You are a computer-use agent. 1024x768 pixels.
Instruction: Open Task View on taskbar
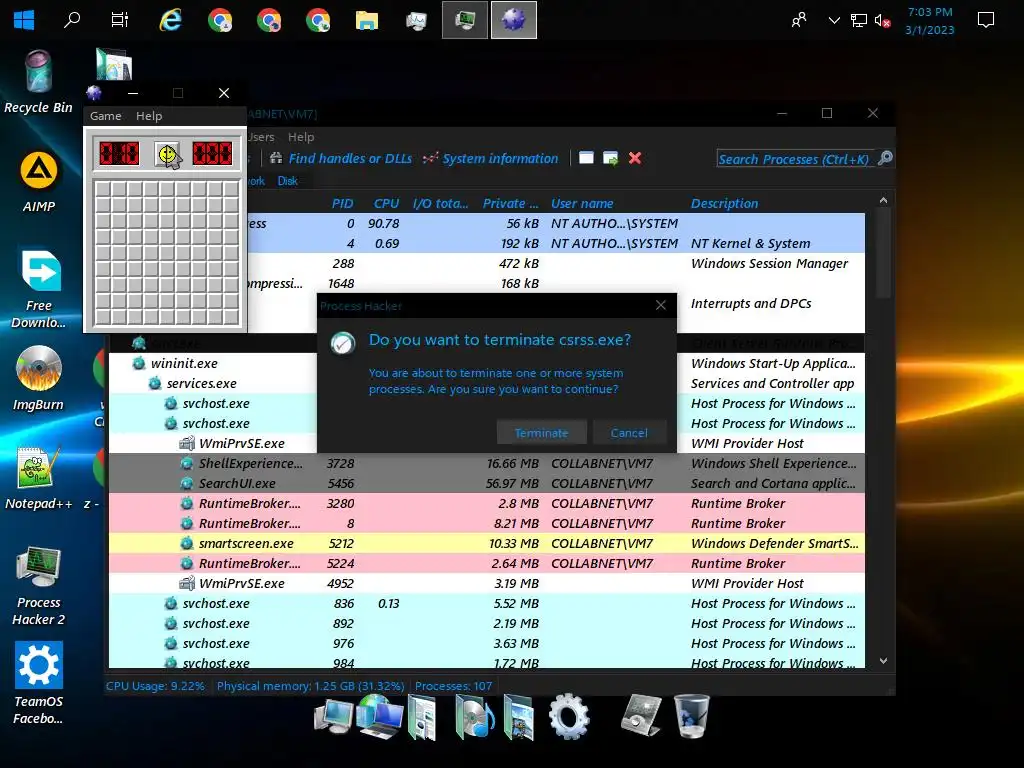click(x=120, y=20)
